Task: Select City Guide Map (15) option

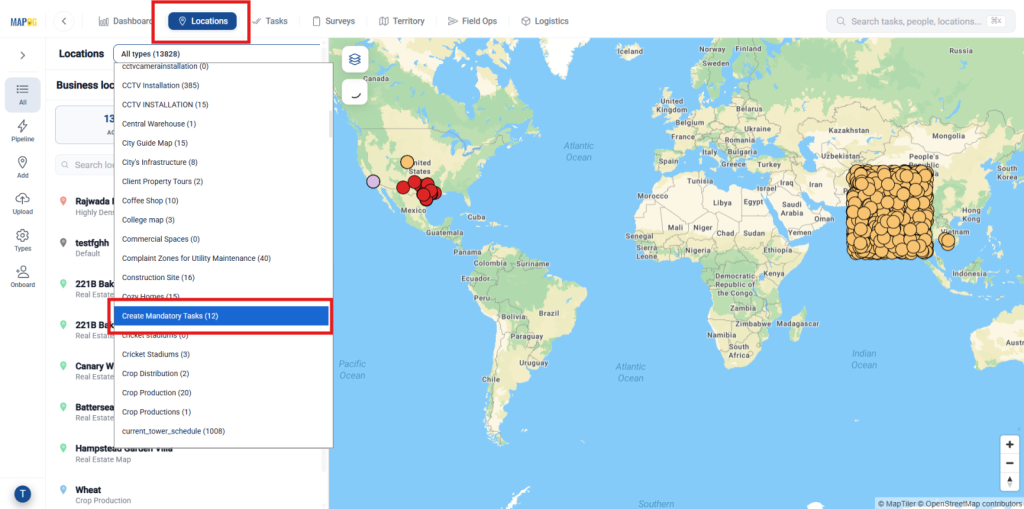Action: (x=223, y=143)
